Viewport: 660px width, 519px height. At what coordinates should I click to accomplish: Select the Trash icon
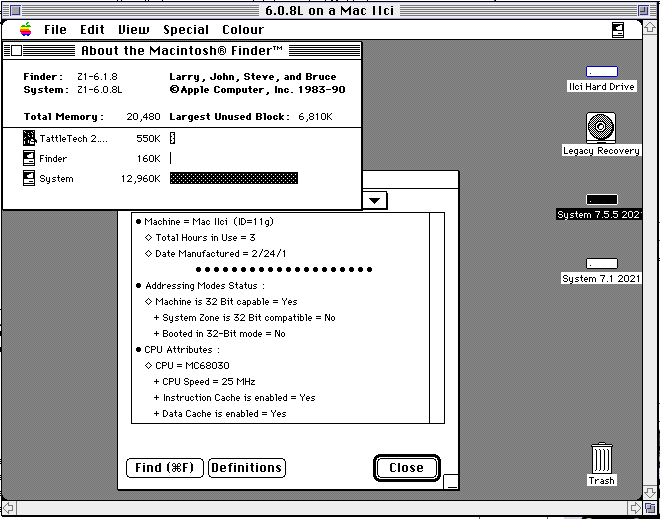601,458
